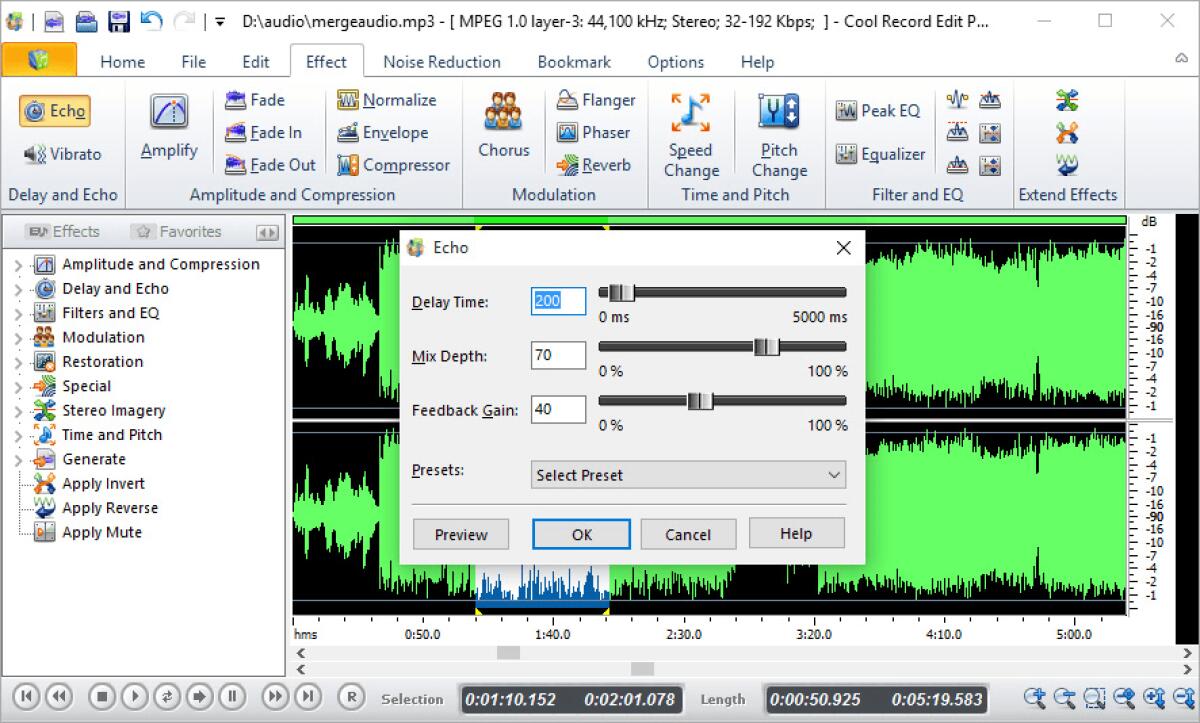Image resolution: width=1200 pixels, height=723 pixels.
Task: Click the Fade Out effect
Action: [266, 165]
